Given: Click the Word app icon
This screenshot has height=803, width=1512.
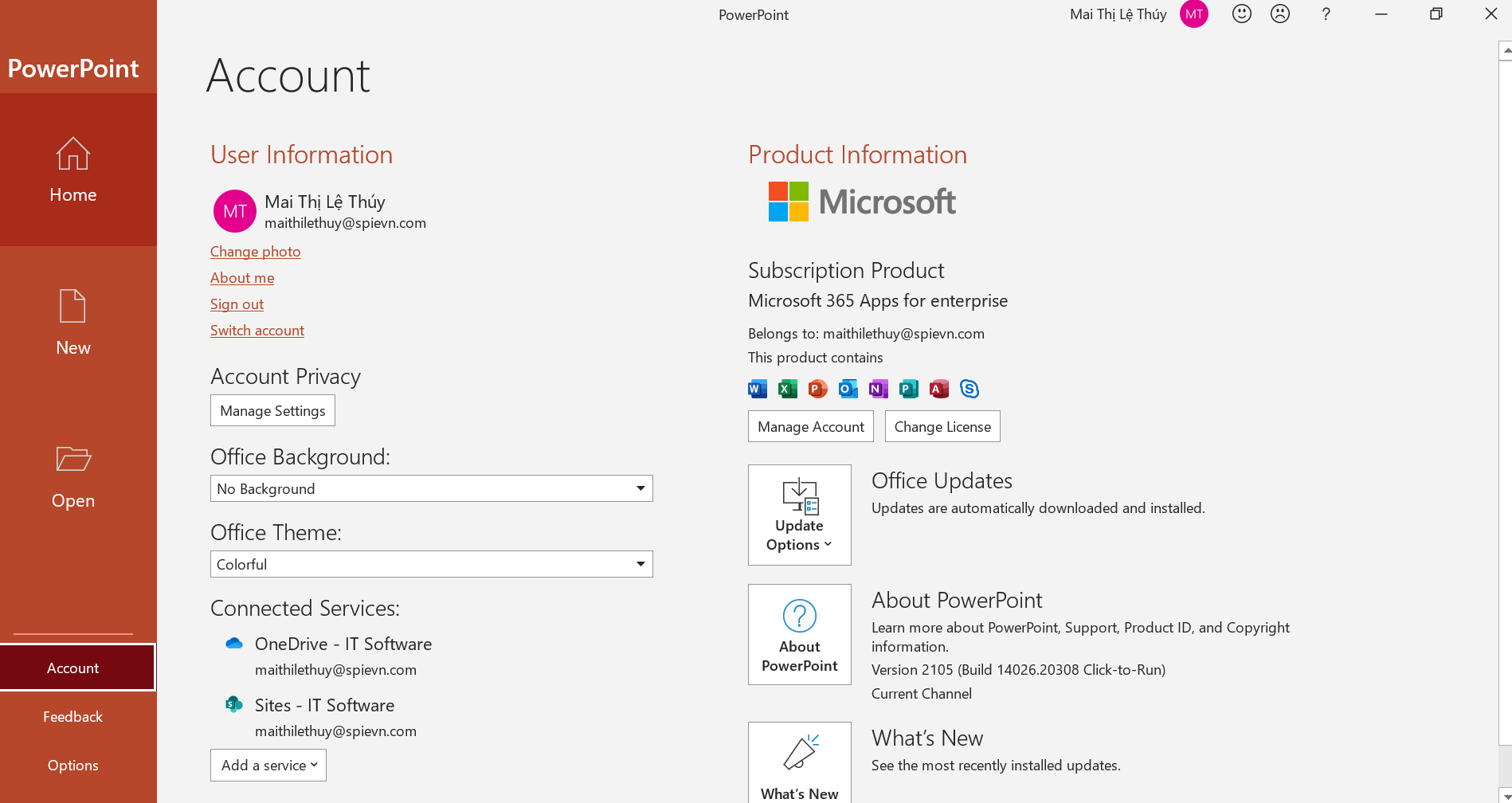Looking at the screenshot, I should tap(758, 389).
